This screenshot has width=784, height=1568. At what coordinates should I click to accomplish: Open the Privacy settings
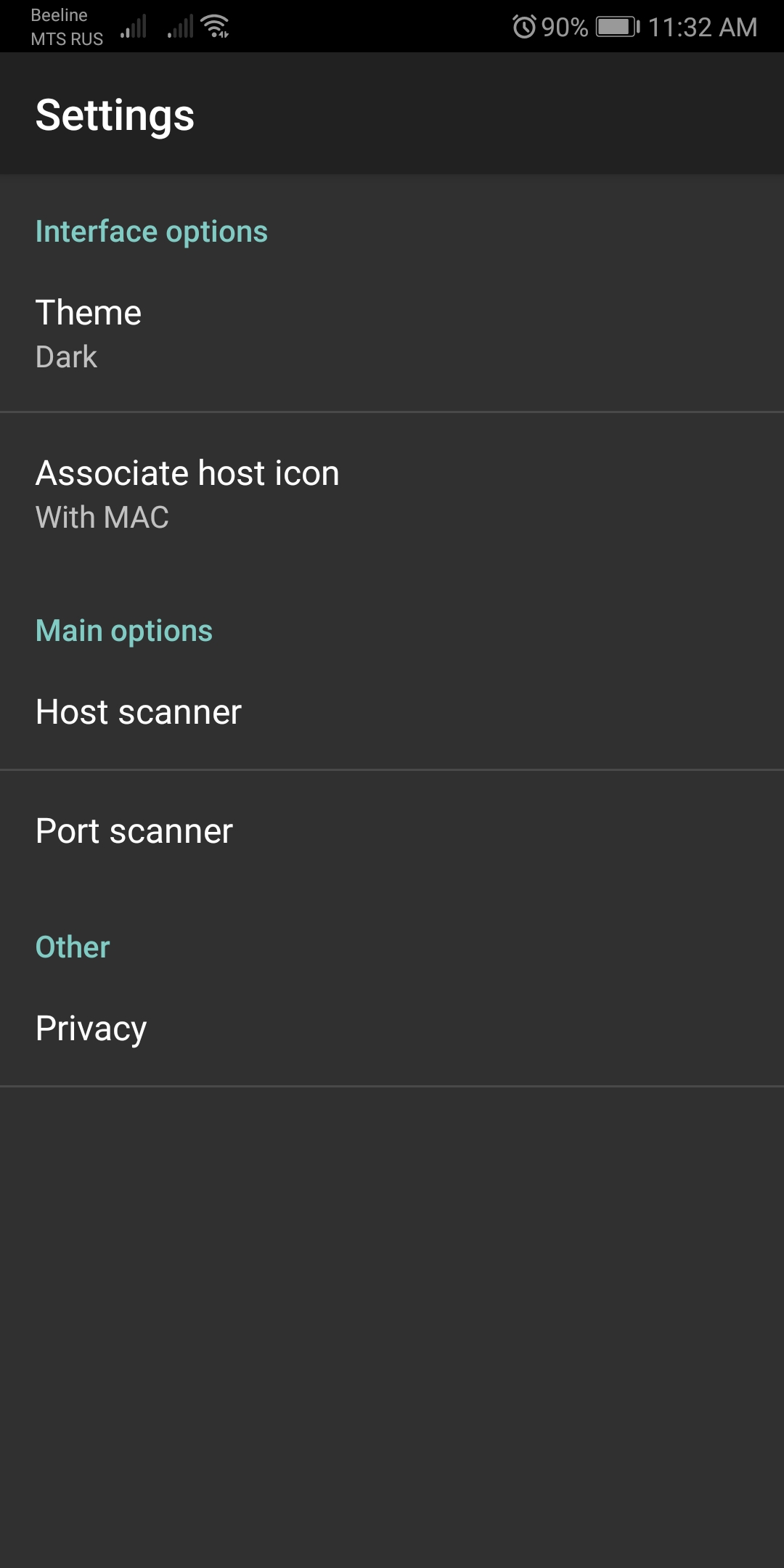click(x=392, y=1029)
